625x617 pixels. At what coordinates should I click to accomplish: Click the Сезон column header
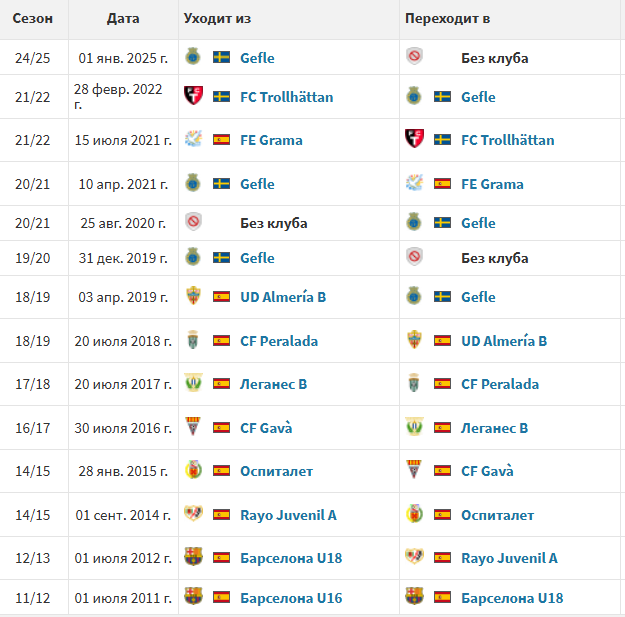coord(33,18)
